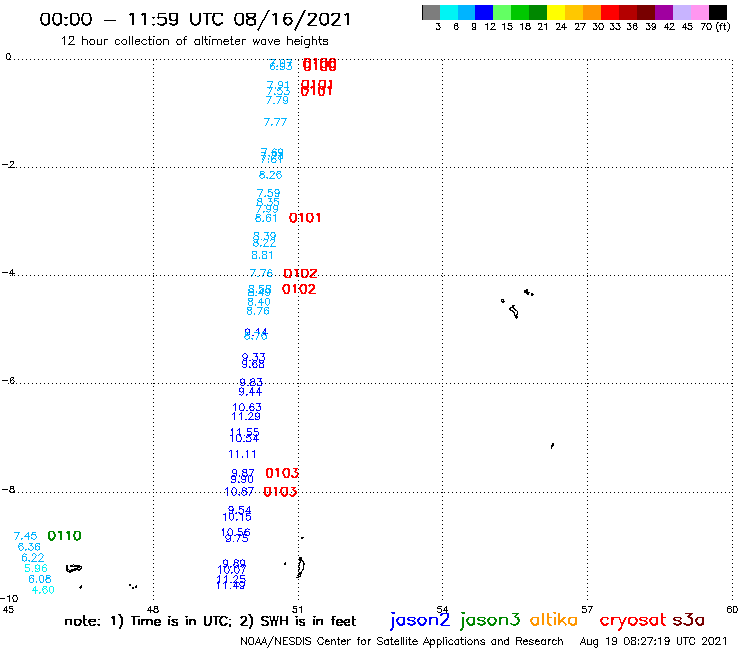Click the wave height value 8.81
The image size is (740, 650).
pyautogui.click(x=262, y=255)
